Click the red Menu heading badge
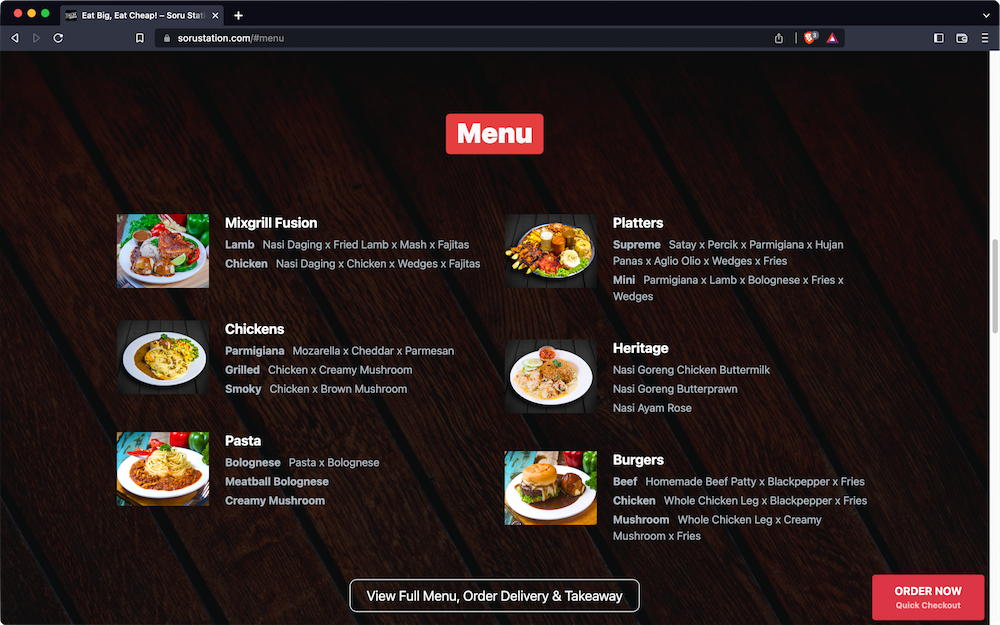Image resolution: width=1000 pixels, height=625 pixels. tap(495, 134)
